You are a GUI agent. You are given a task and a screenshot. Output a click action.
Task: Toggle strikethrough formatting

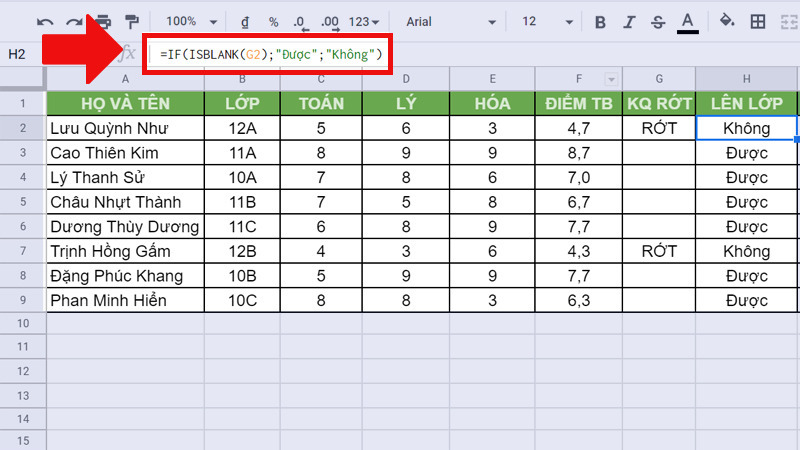pos(657,21)
